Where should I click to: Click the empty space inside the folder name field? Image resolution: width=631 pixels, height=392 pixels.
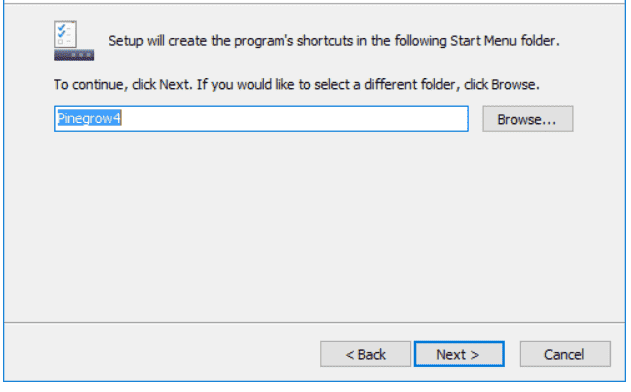click(x=294, y=119)
